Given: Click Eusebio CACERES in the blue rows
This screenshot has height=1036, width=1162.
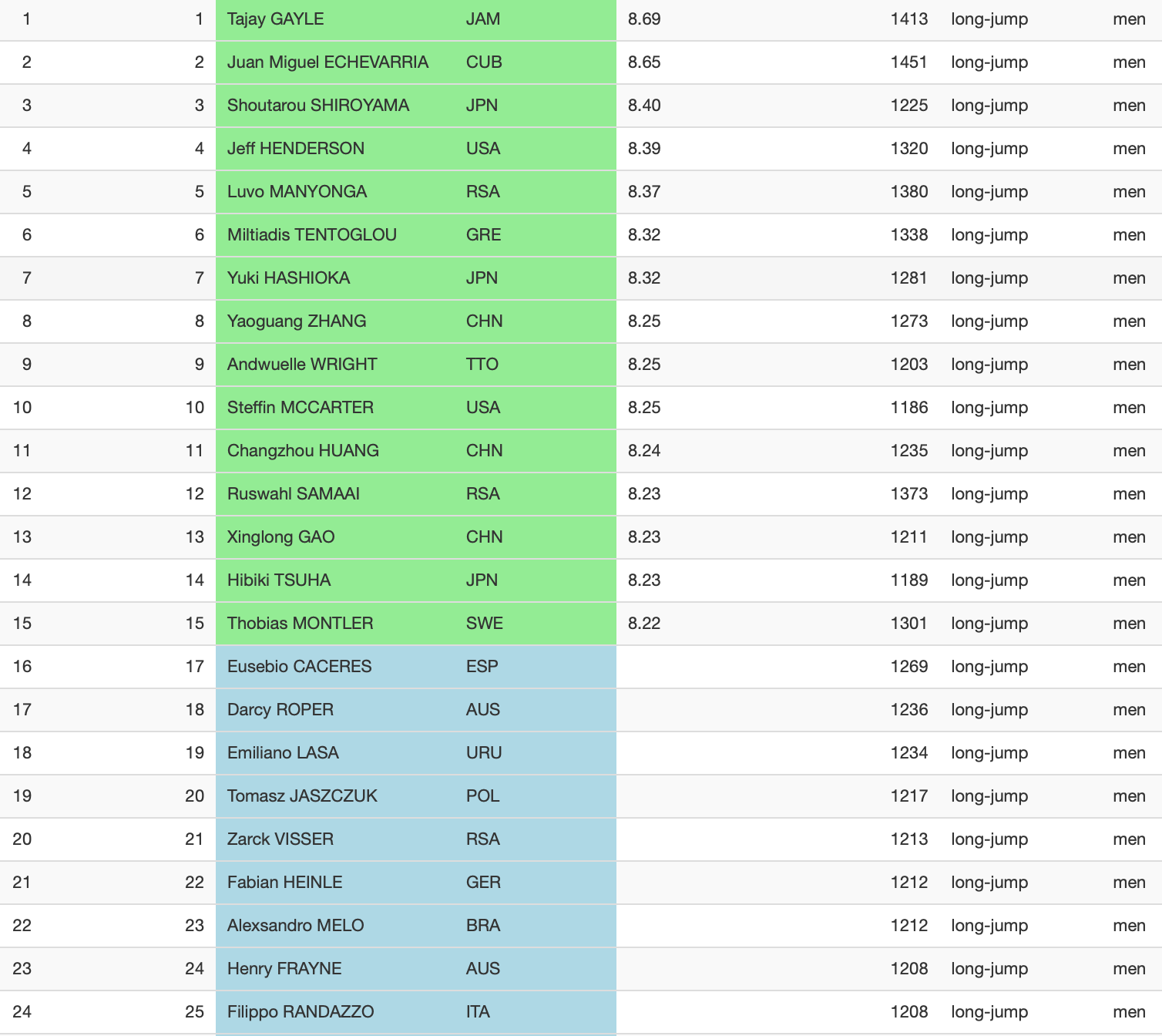Looking at the screenshot, I should point(299,667).
